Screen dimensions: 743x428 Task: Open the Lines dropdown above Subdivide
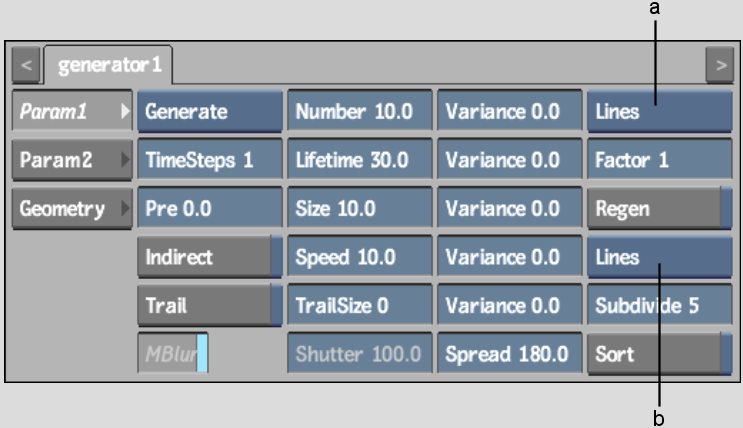[660, 257]
